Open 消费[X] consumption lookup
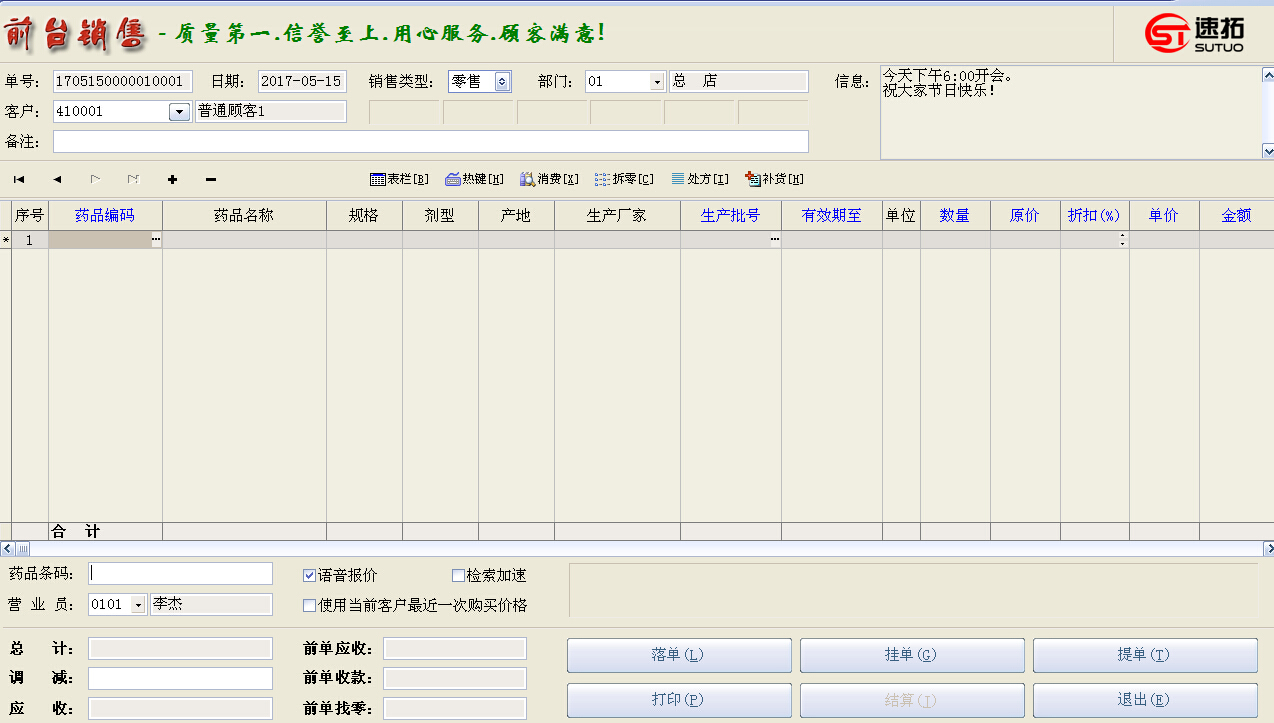Viewport: 1274px width, 723px height. [x=549, y=179]
